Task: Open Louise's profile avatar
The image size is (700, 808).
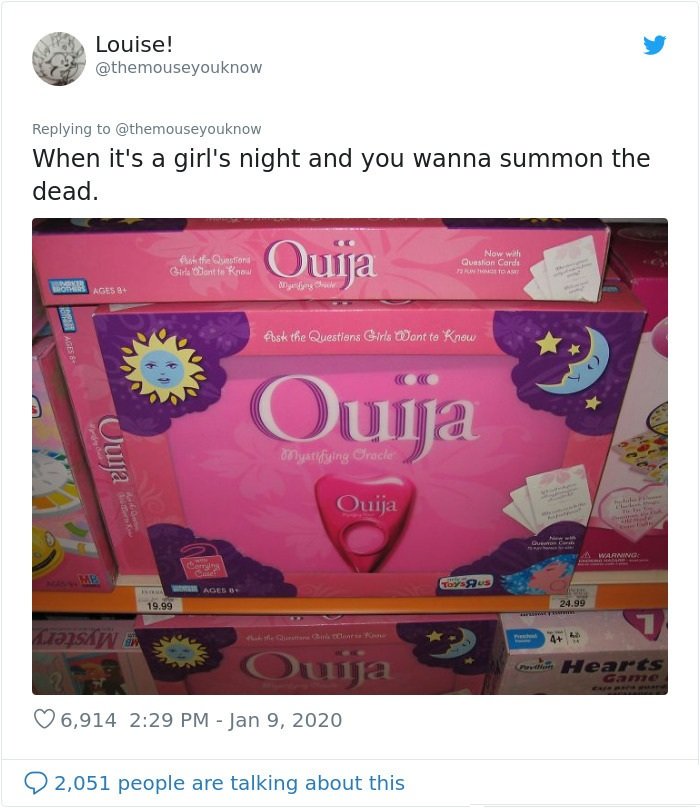Action: [59, 59]
